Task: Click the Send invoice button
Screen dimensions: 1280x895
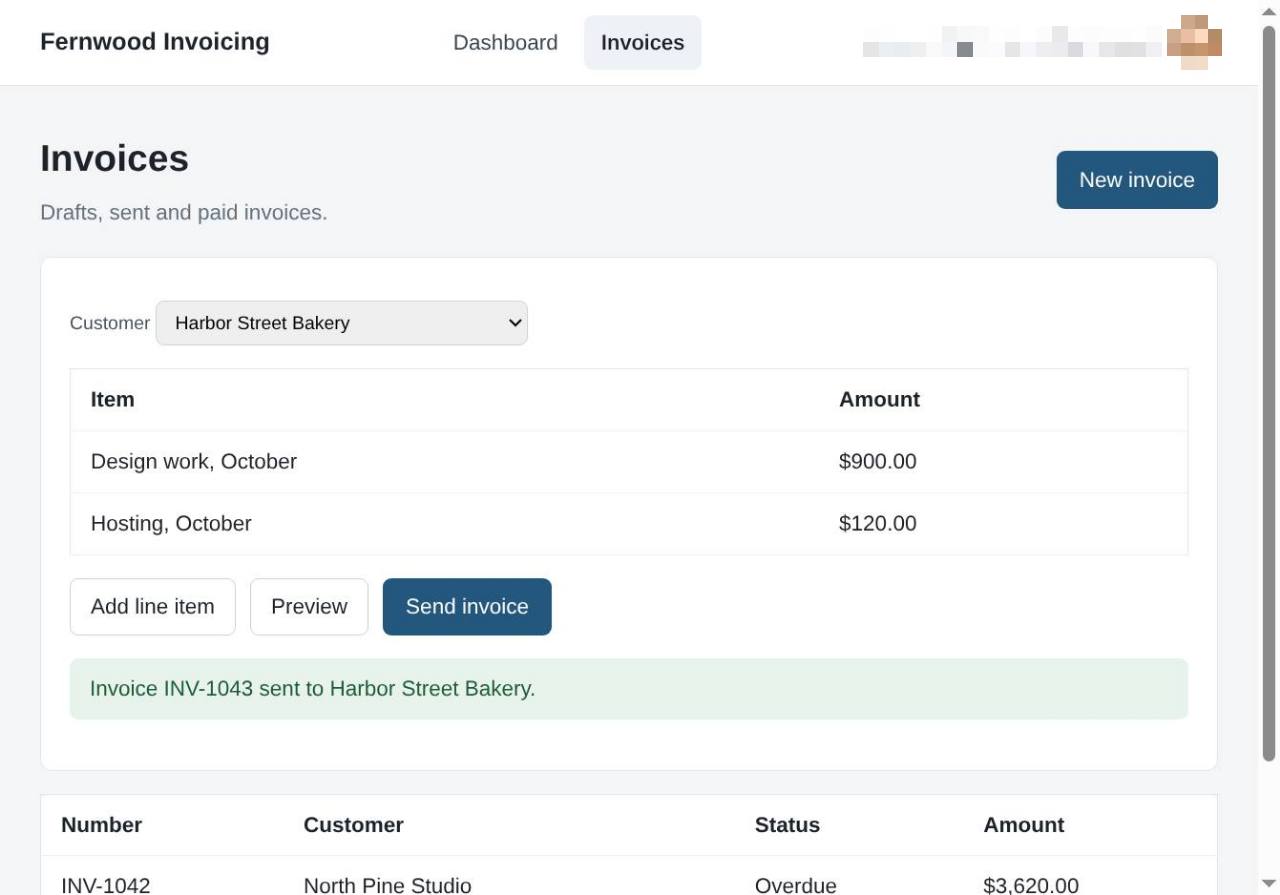Action: 467,607
